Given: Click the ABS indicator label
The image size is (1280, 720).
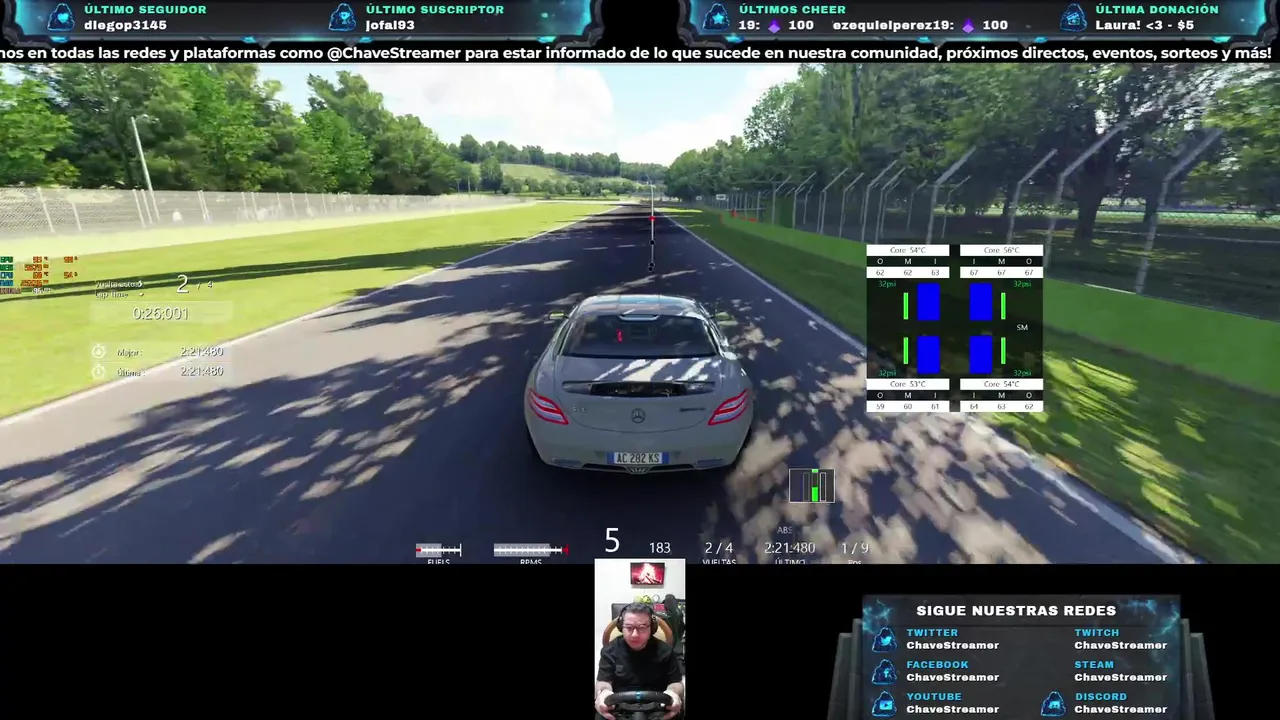Looking at the screenshot, I should tap(785, 530).
